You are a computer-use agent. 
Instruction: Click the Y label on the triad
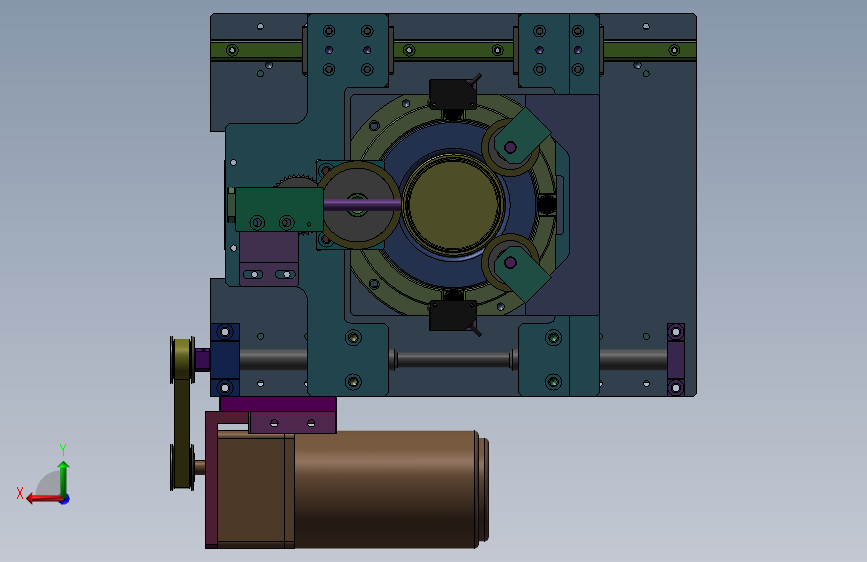[x=63, y=449]
